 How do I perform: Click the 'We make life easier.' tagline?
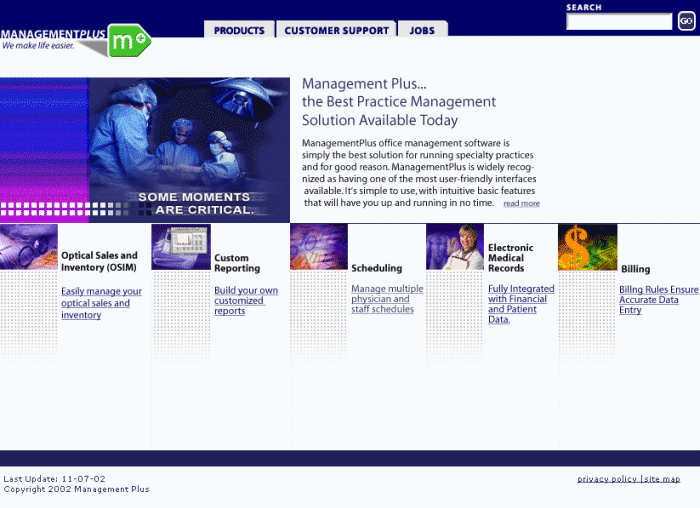point(38,46)
